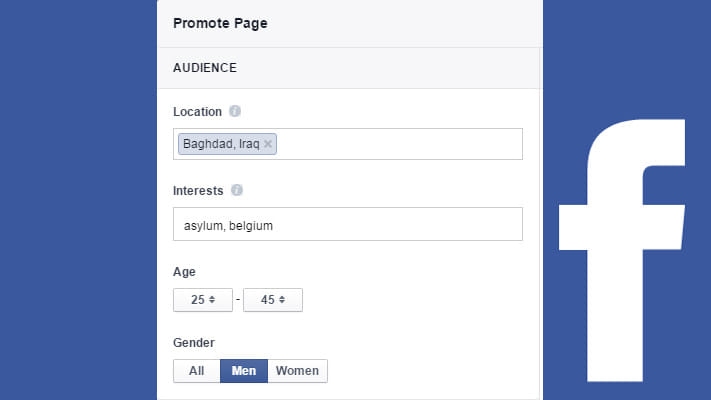Click the info icon beside Location
This screenshot has width=711, height=400.
coord(234,111)
